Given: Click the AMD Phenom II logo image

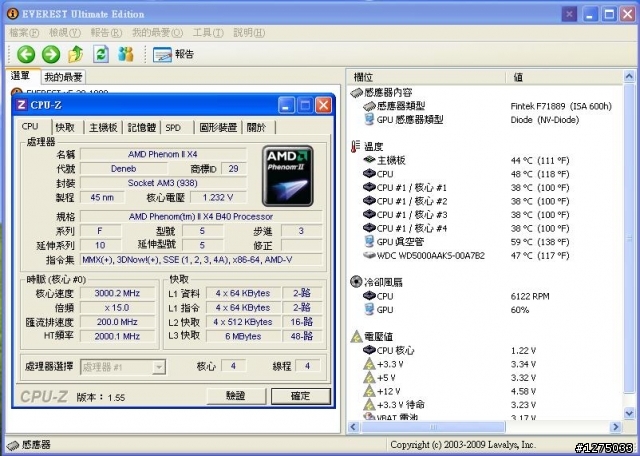Looking at the screenshot, I should point(288,176).
